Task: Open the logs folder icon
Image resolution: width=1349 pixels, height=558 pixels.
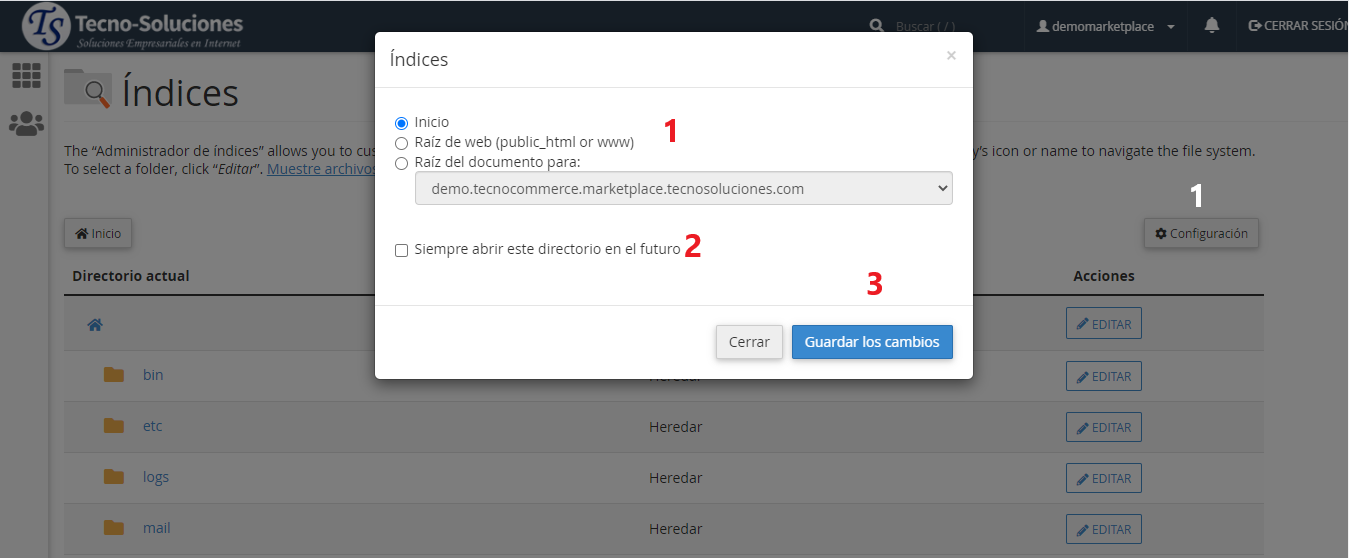Action: click(x=114, y=477)
